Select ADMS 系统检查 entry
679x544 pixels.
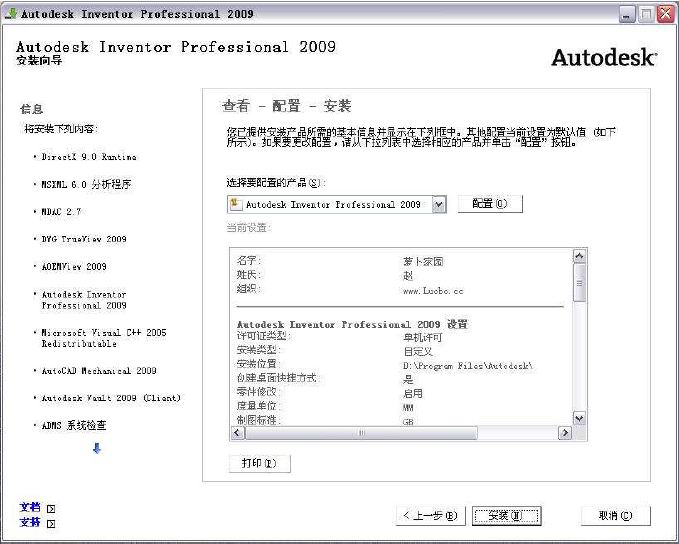click(74, 425)
